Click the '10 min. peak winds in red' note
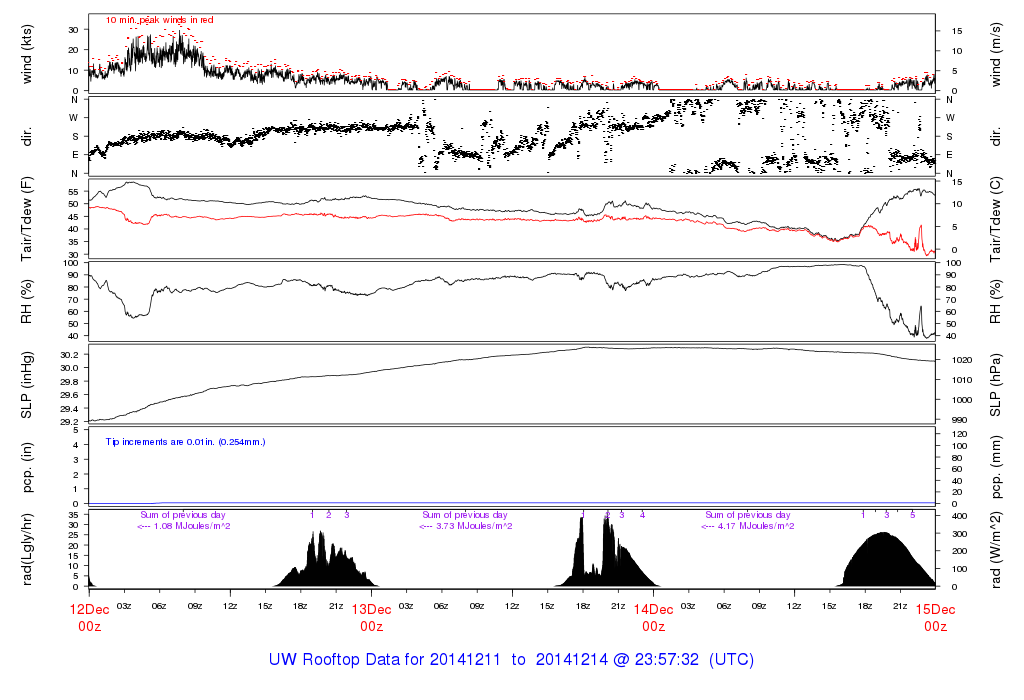 159,19
